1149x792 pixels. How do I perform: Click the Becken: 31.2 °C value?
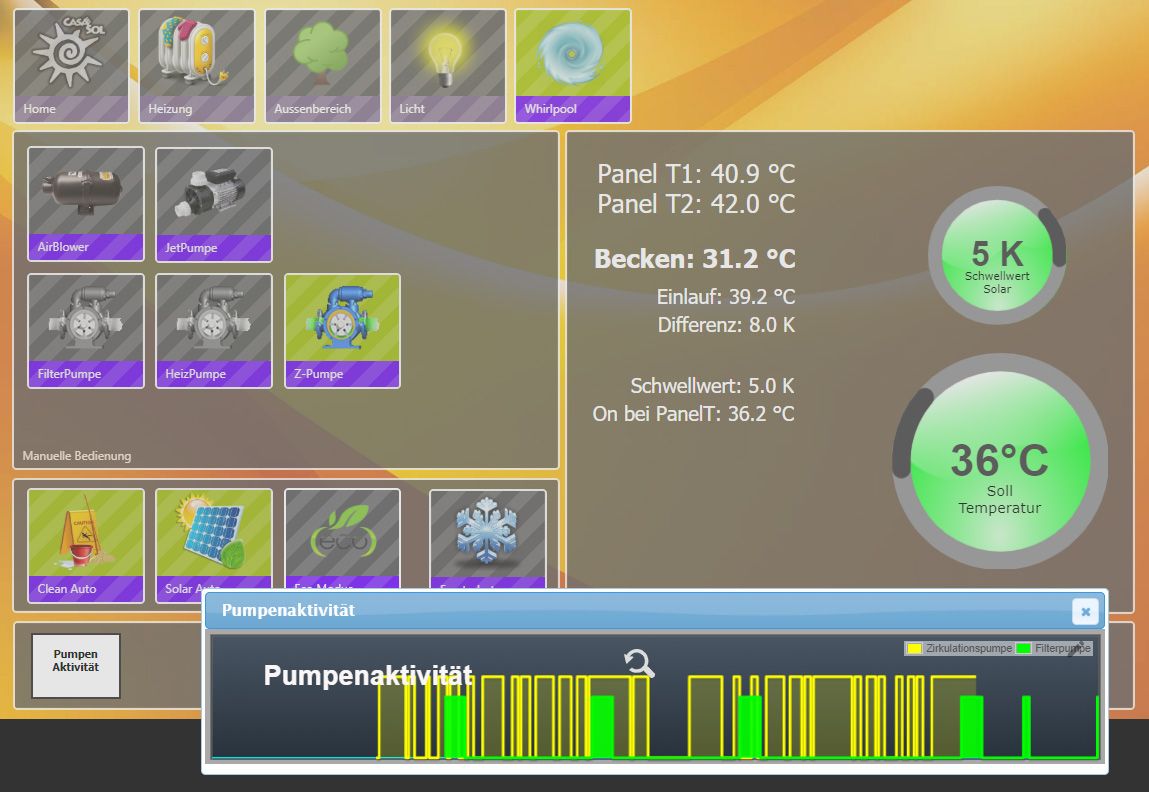click(x=695, y=259)
